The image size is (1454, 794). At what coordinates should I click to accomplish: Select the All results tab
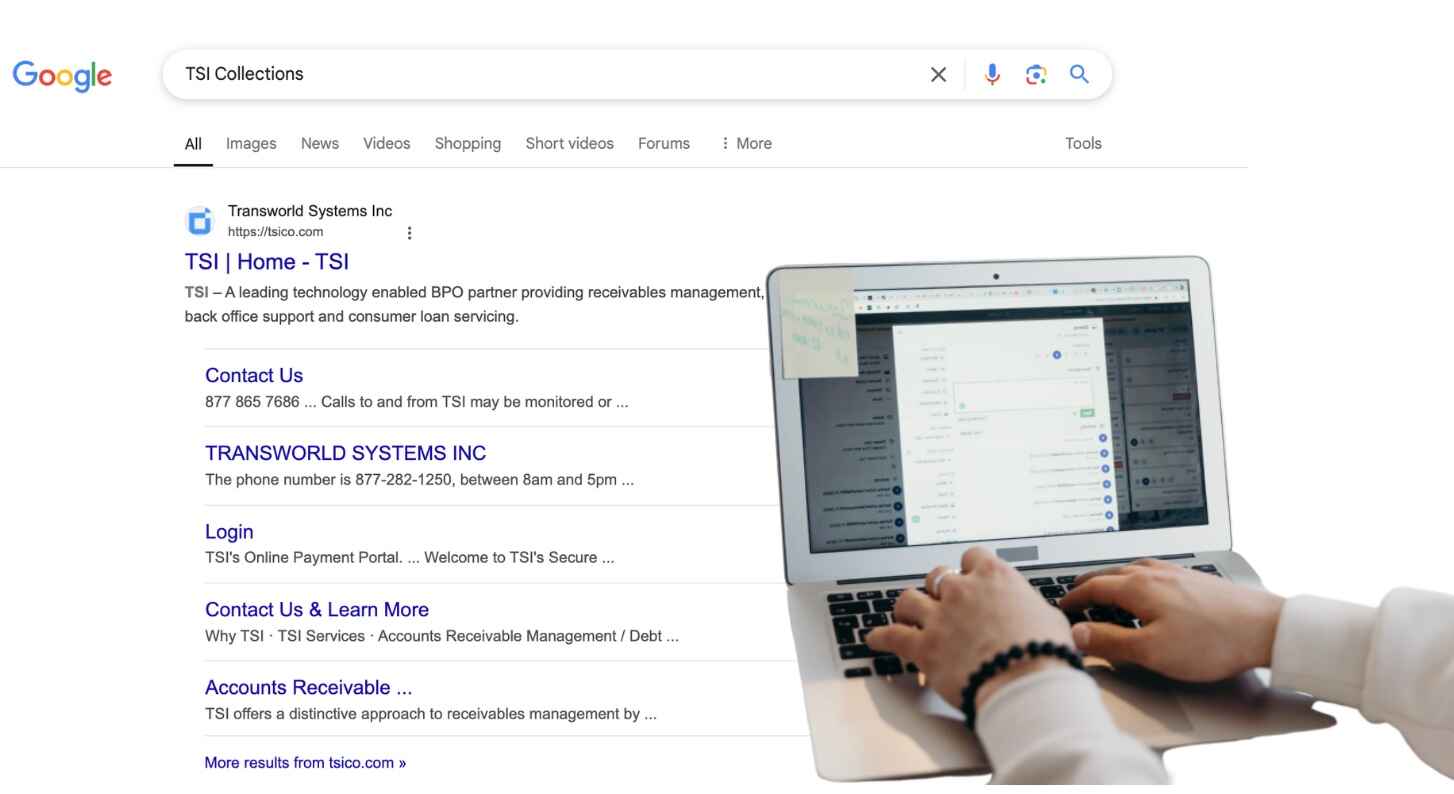click(193, 144)
